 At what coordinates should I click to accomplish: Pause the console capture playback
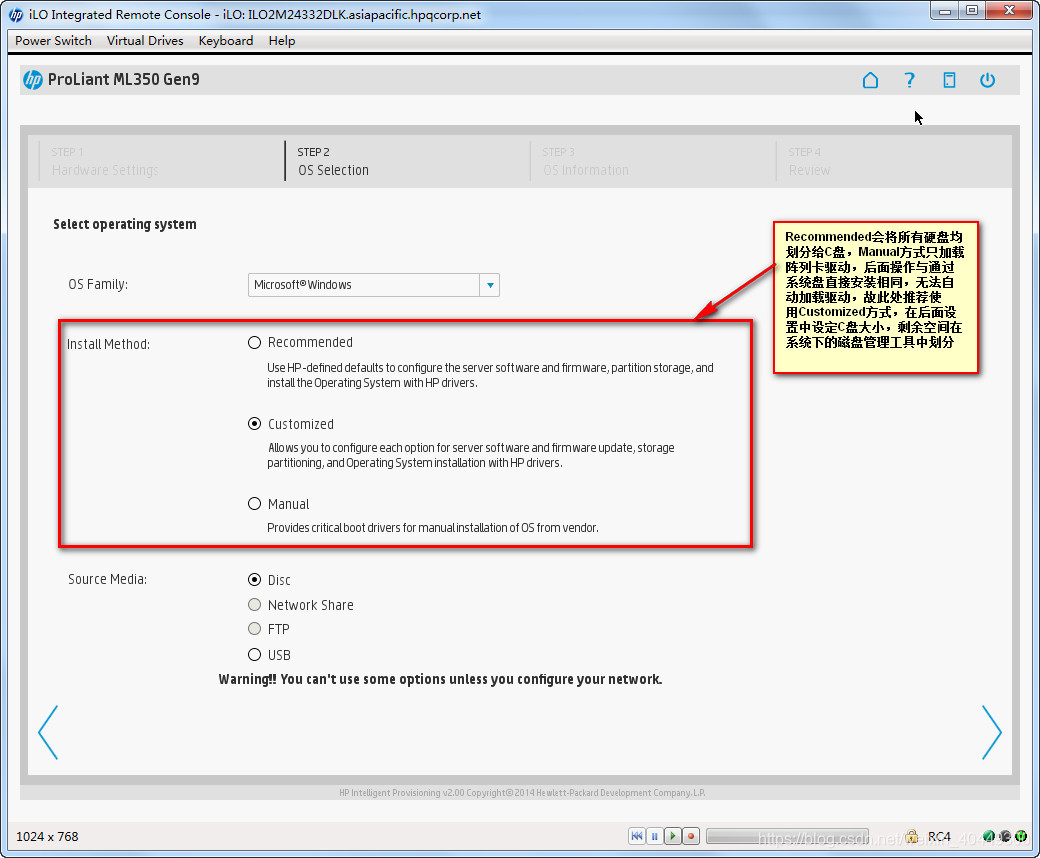click(655, 836)
